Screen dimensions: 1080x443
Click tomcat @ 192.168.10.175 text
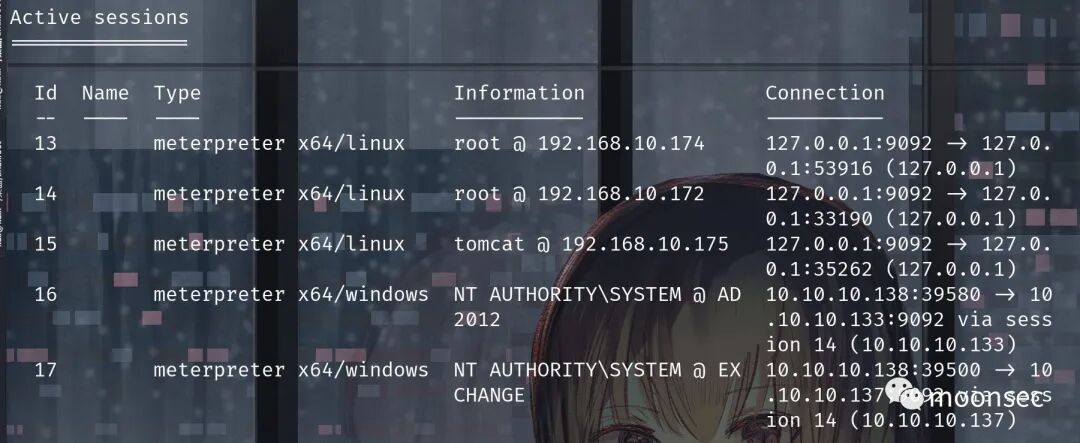tap(591, 244)
